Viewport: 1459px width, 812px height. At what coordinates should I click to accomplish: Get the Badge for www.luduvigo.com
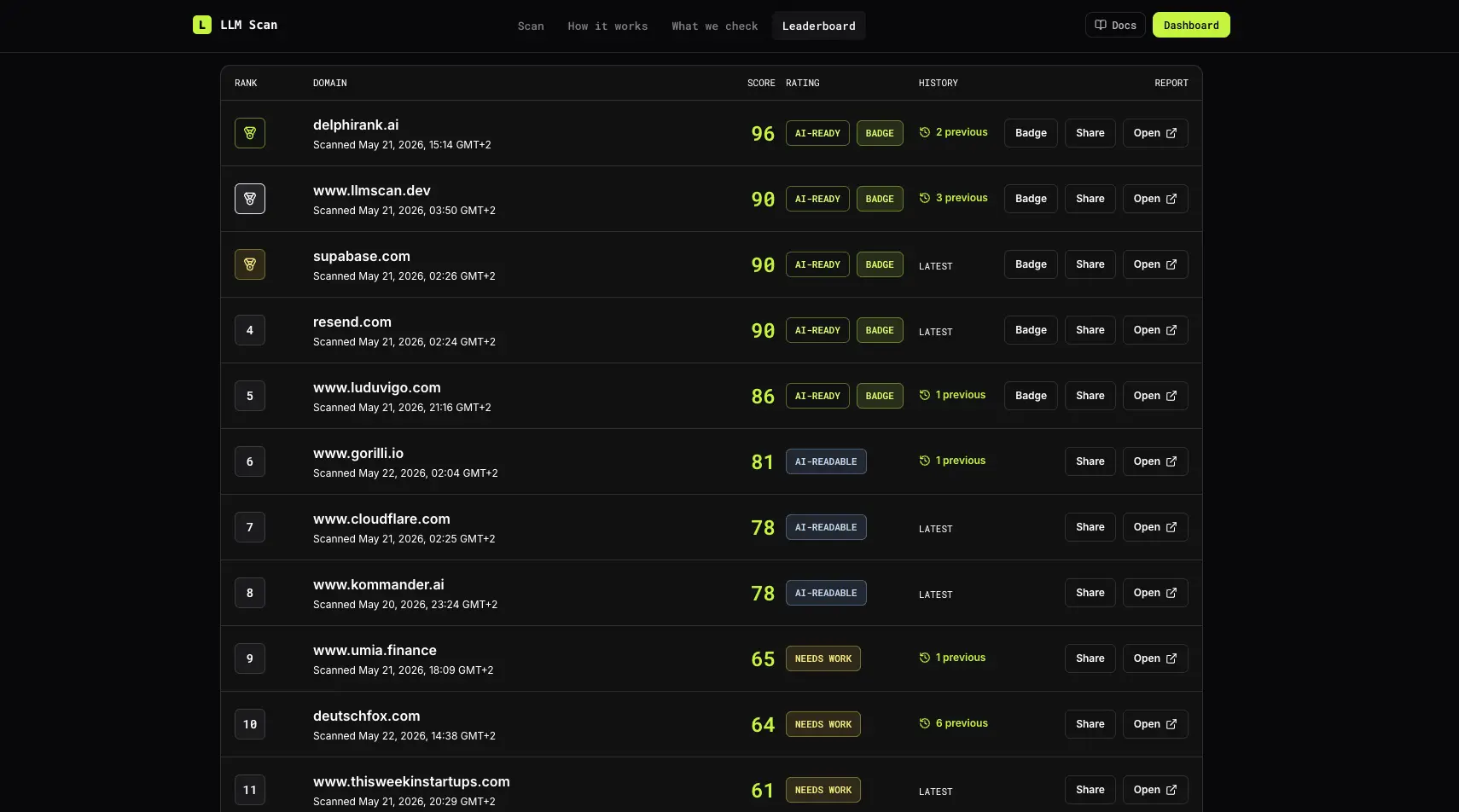pos(1031,396)
